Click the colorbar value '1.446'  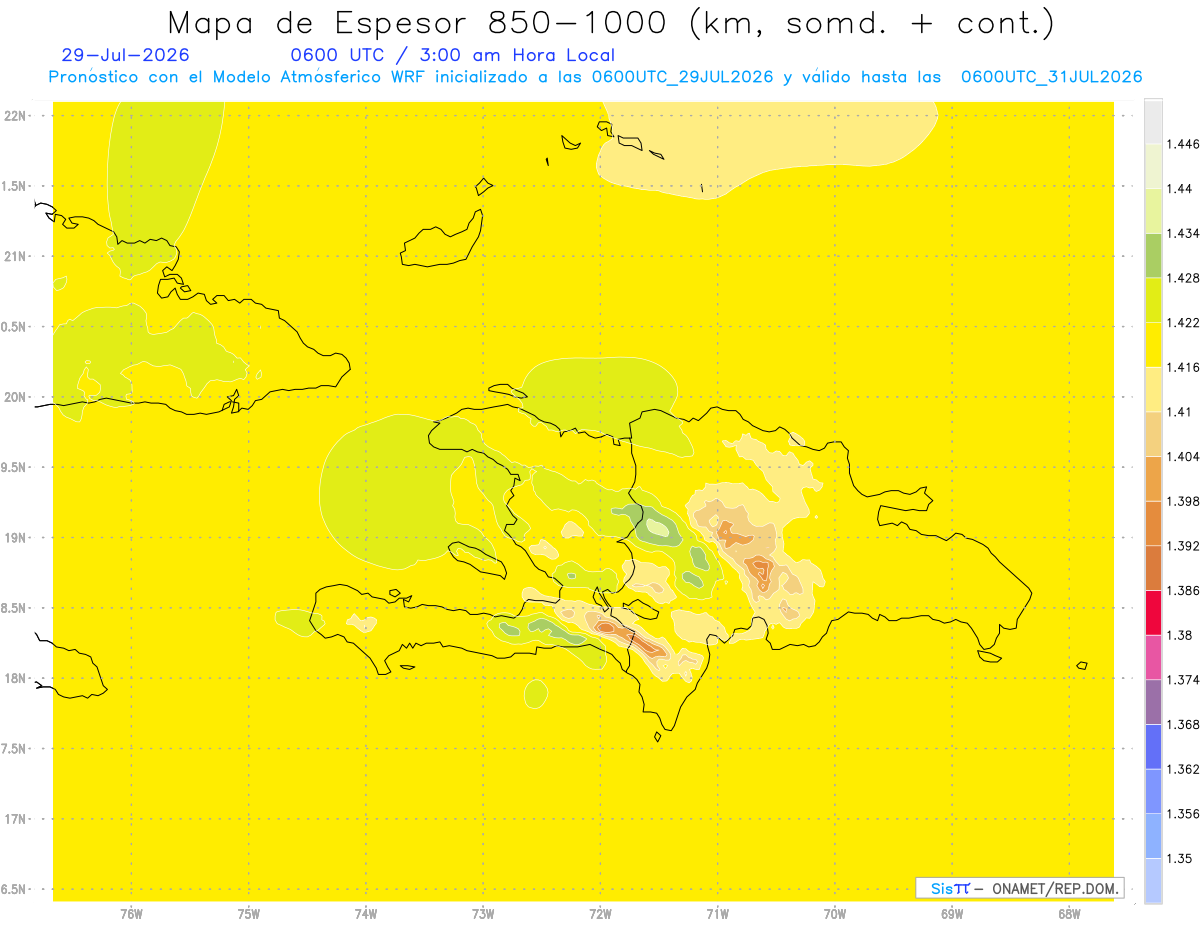(1183, 144)
